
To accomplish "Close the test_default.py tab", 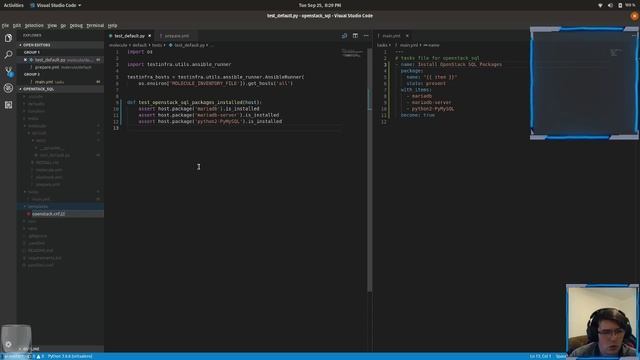I will click(149, 36).
